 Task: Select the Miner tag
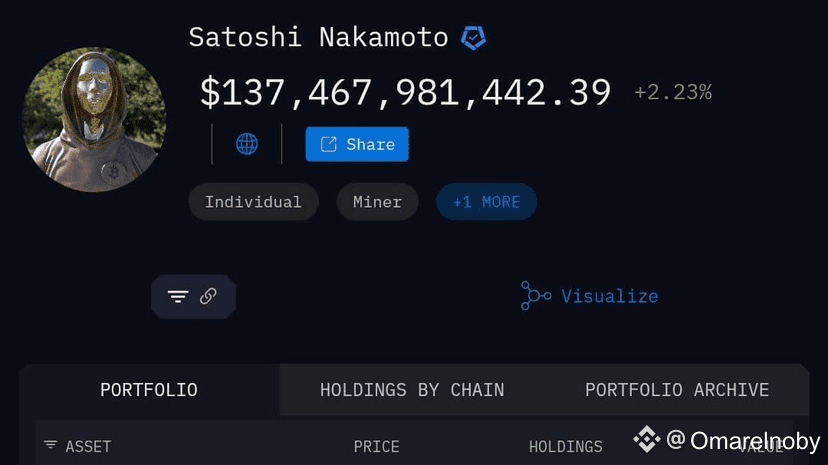pyautogui.click(x=377, y=202)
